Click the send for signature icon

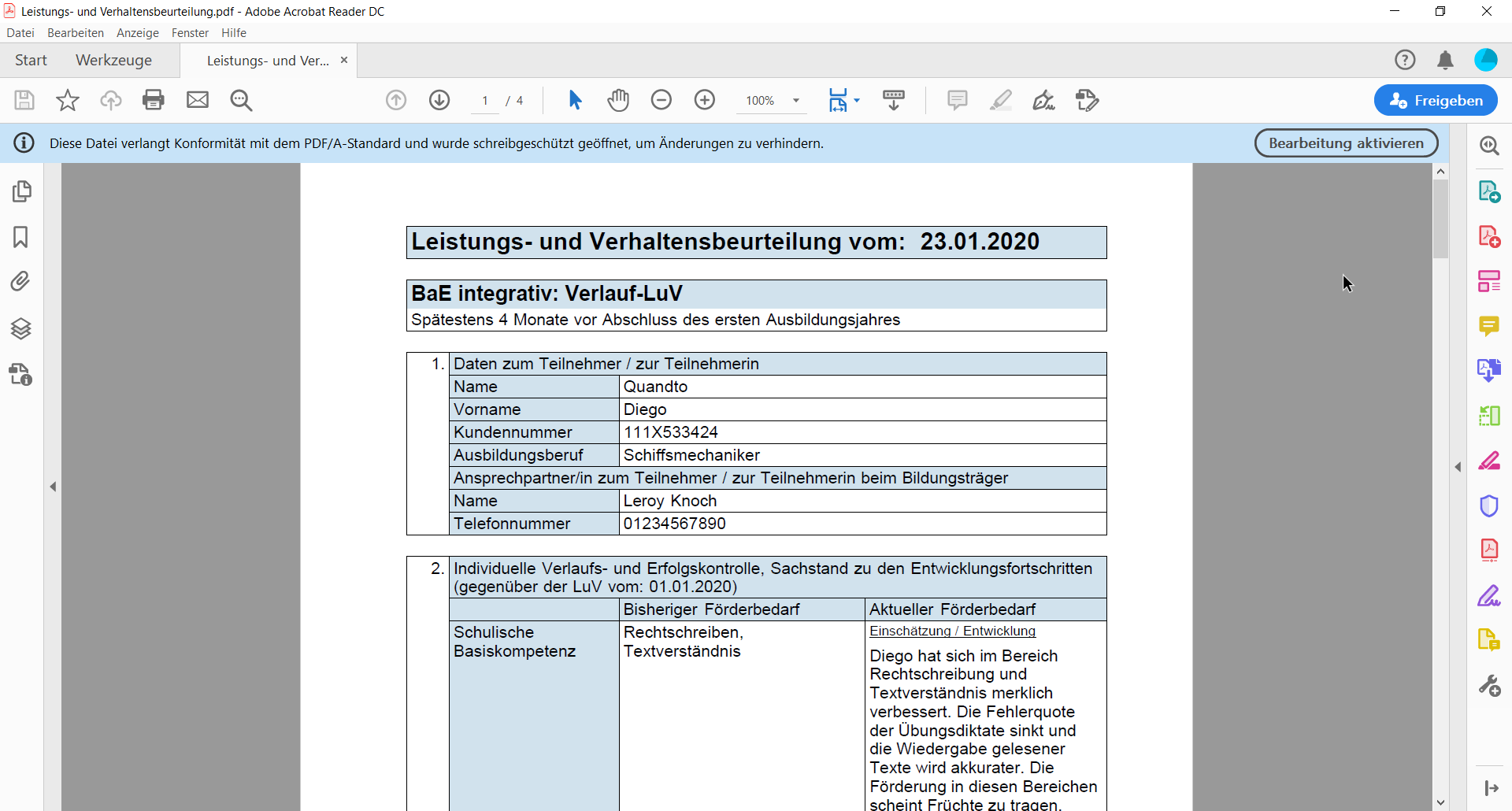pyautogui.click(x=1088, y=100)
